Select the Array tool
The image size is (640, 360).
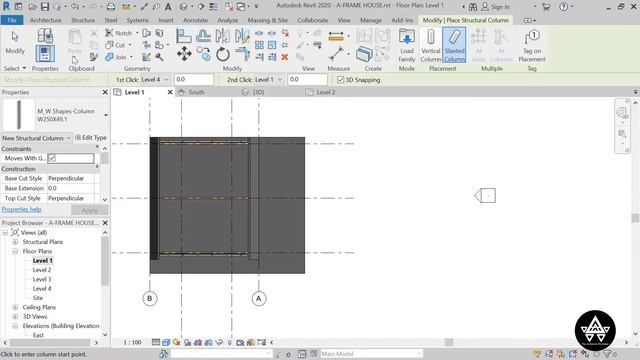[259, 45]
